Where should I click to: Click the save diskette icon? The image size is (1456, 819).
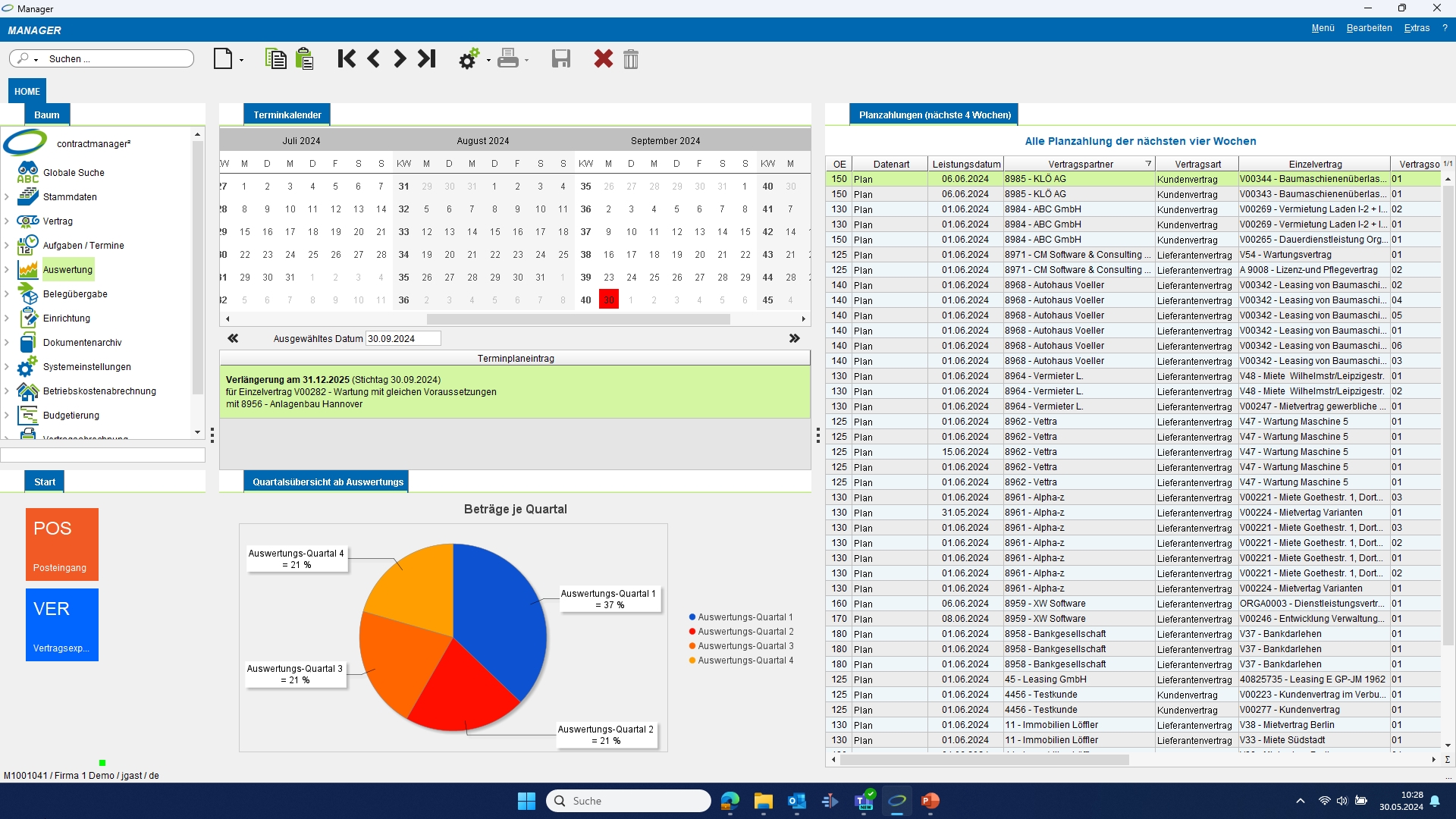[x=560, y=58]
